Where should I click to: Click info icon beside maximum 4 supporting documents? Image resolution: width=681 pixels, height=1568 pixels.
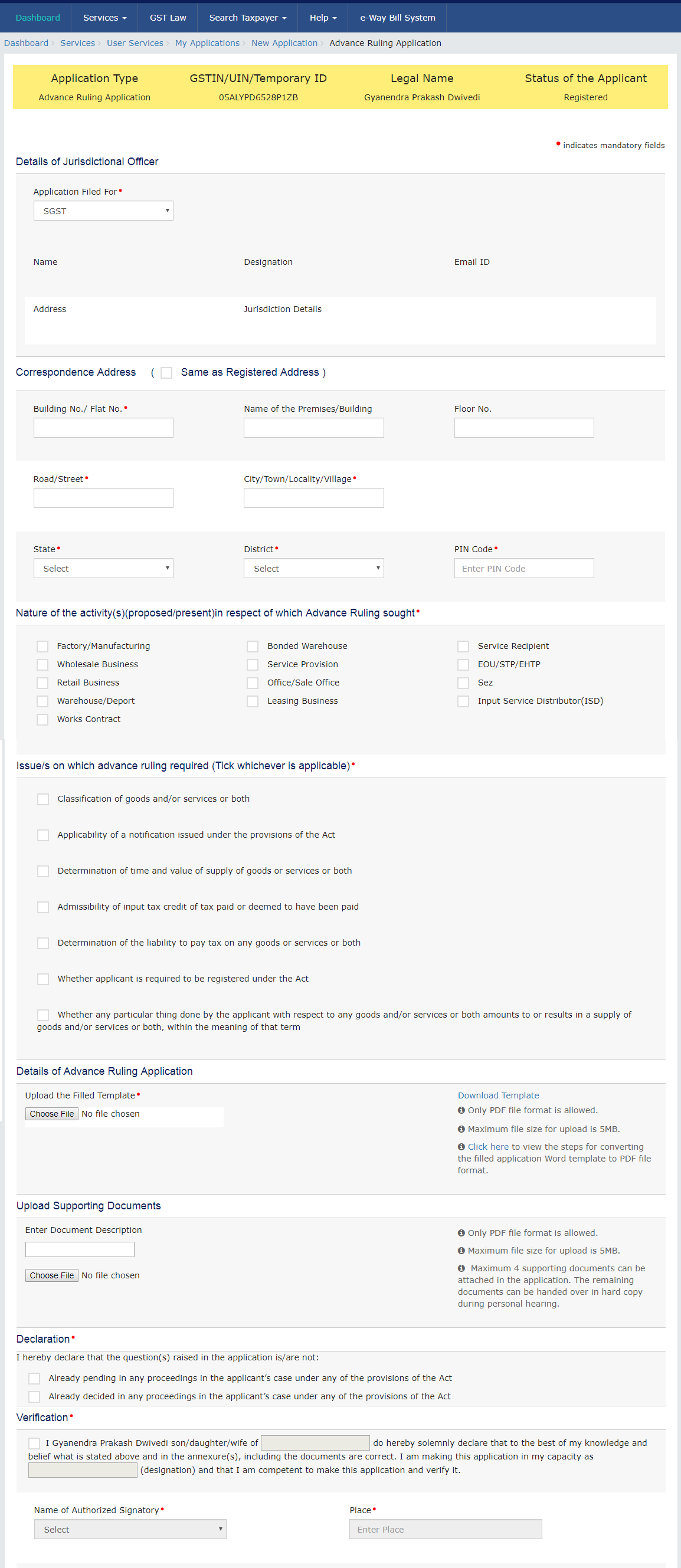(461, 1268)
